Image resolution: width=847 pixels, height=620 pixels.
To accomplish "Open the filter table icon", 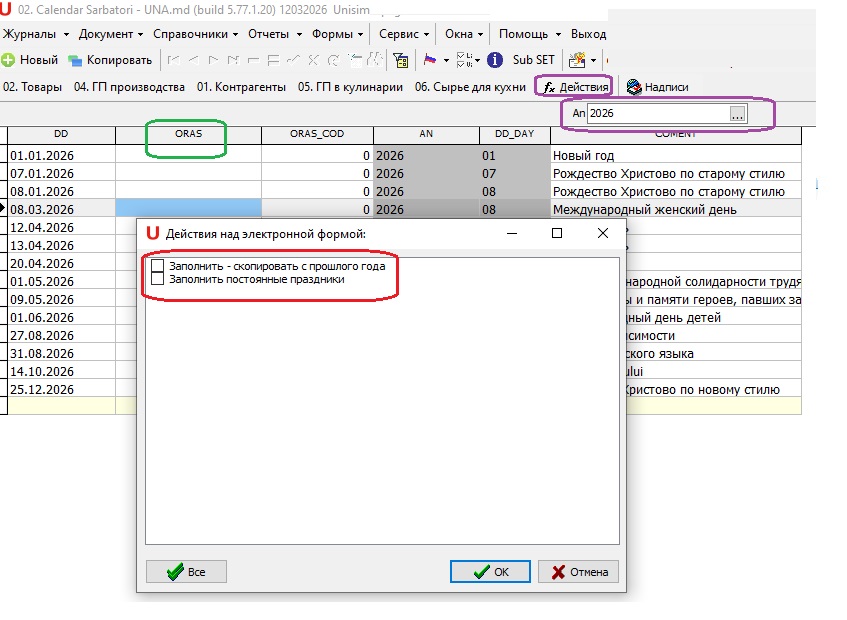I will point(401,60).
